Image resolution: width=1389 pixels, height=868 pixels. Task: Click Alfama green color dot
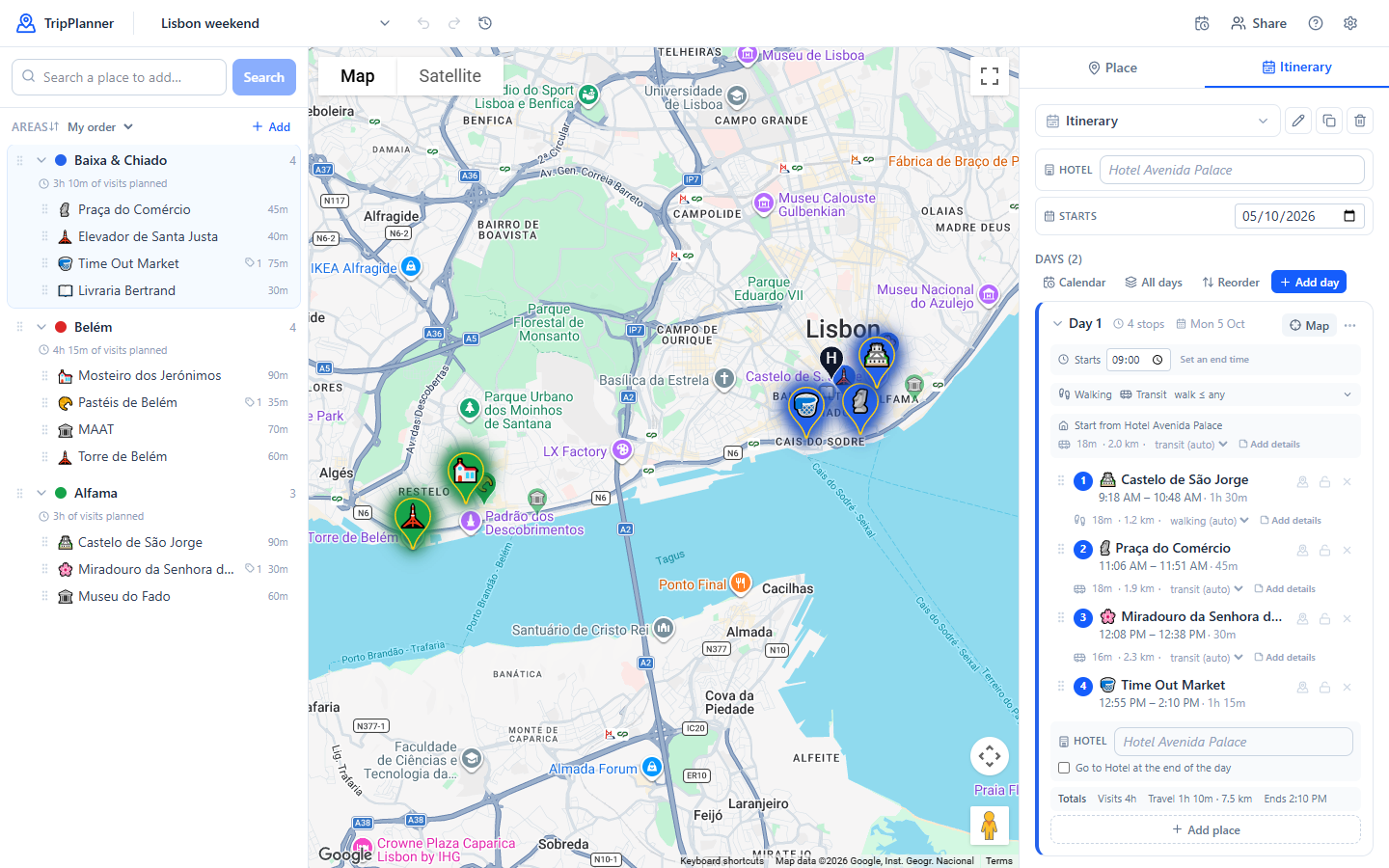(x=61, y=493)
